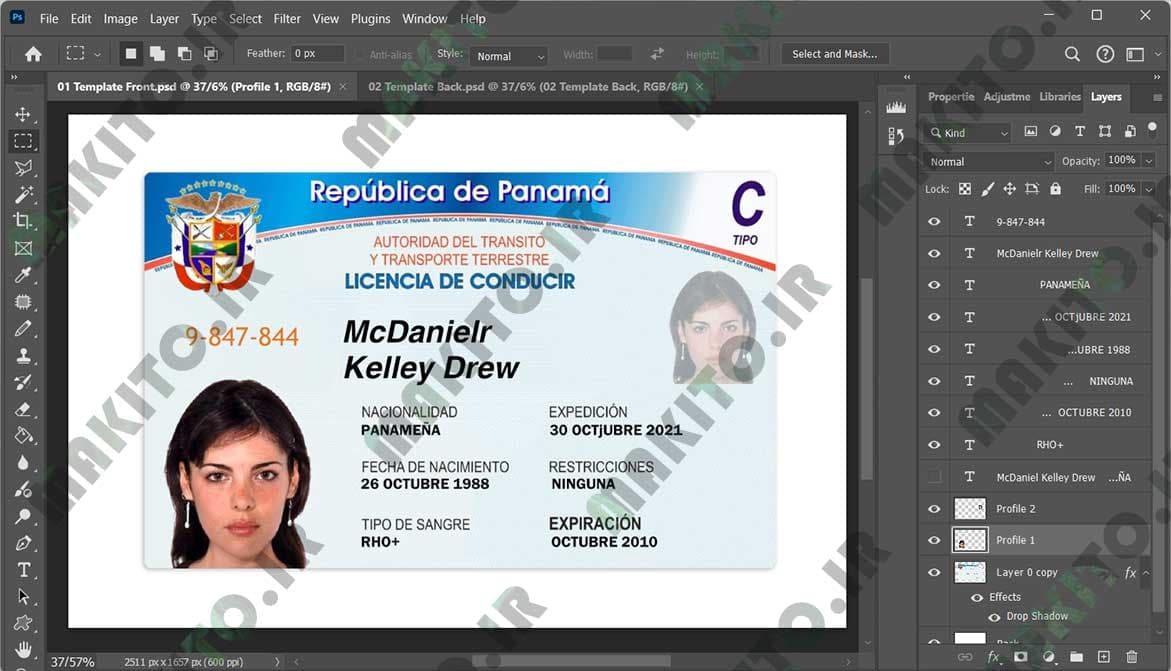Open the layer blend mode dropdown
Screen dimensions: 1171x671
pyautogui.click(x=990, y=161)
